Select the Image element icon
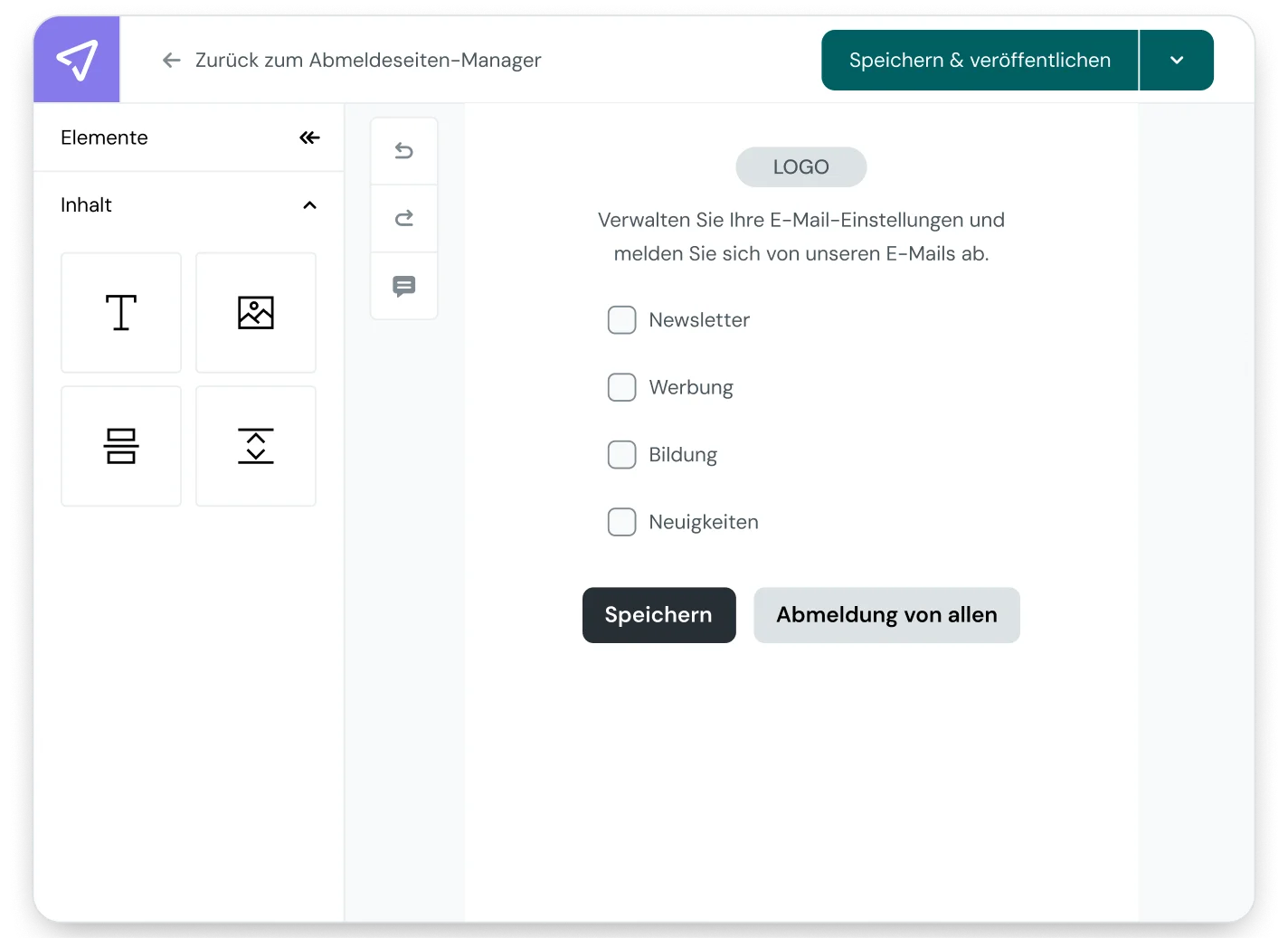The image size is (1288, 938). tap(256, 312)
